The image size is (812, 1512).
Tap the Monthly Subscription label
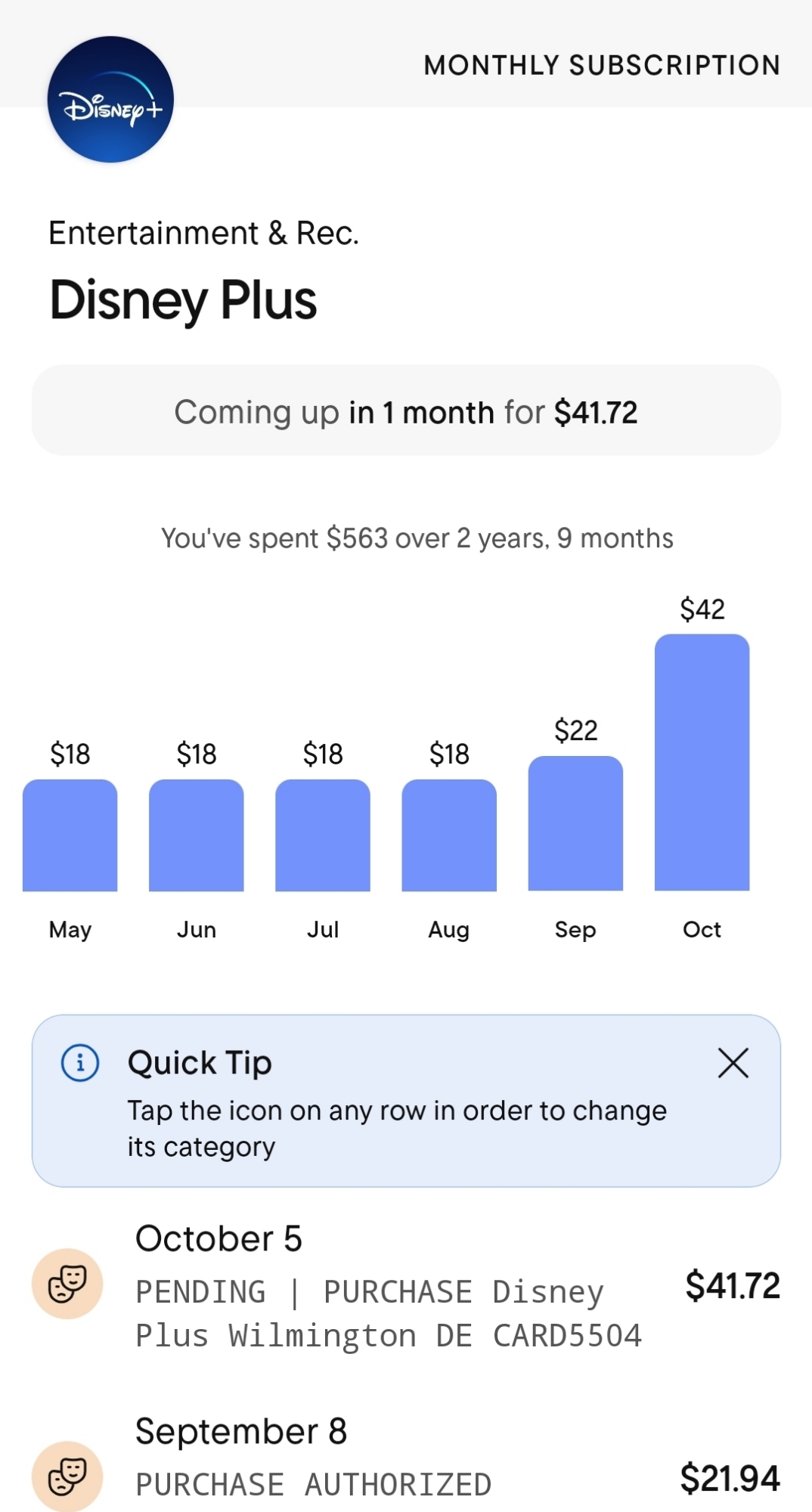(x=602, y=66)
